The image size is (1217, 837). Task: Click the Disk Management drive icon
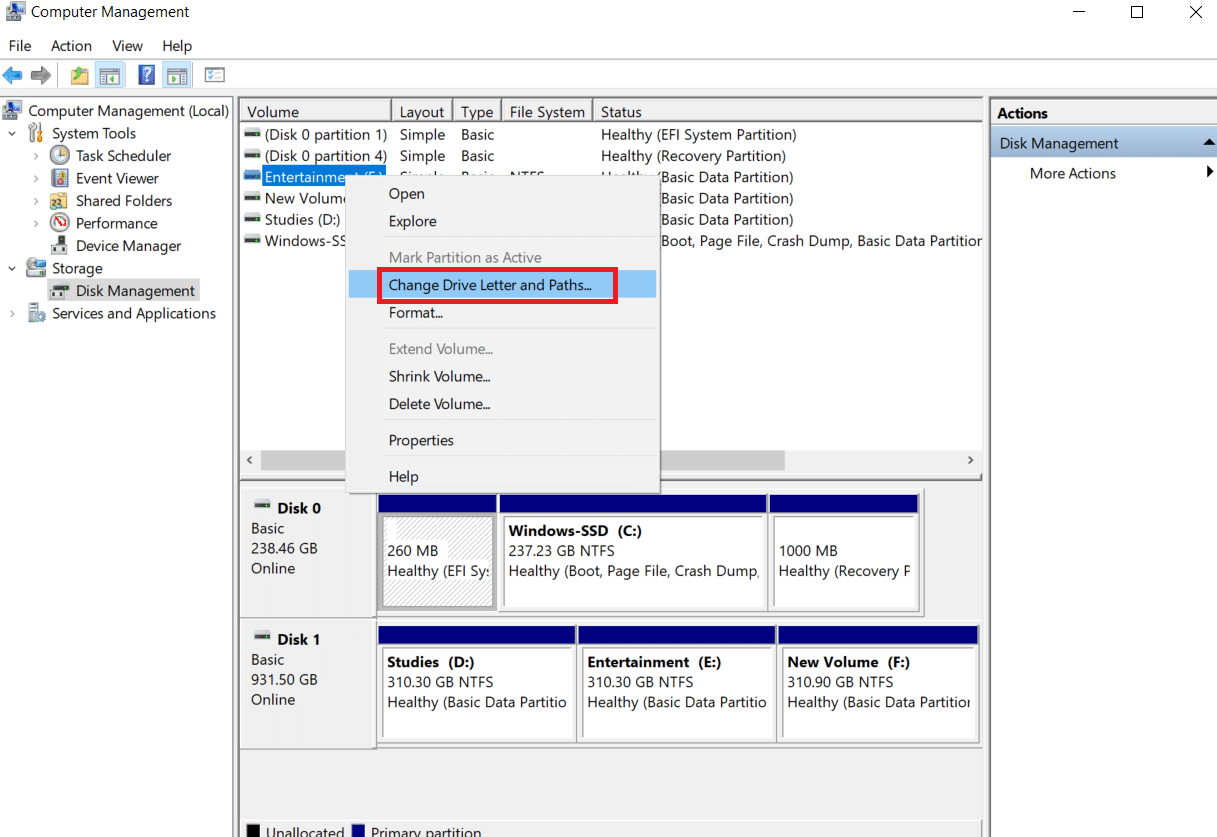point(60,291)
